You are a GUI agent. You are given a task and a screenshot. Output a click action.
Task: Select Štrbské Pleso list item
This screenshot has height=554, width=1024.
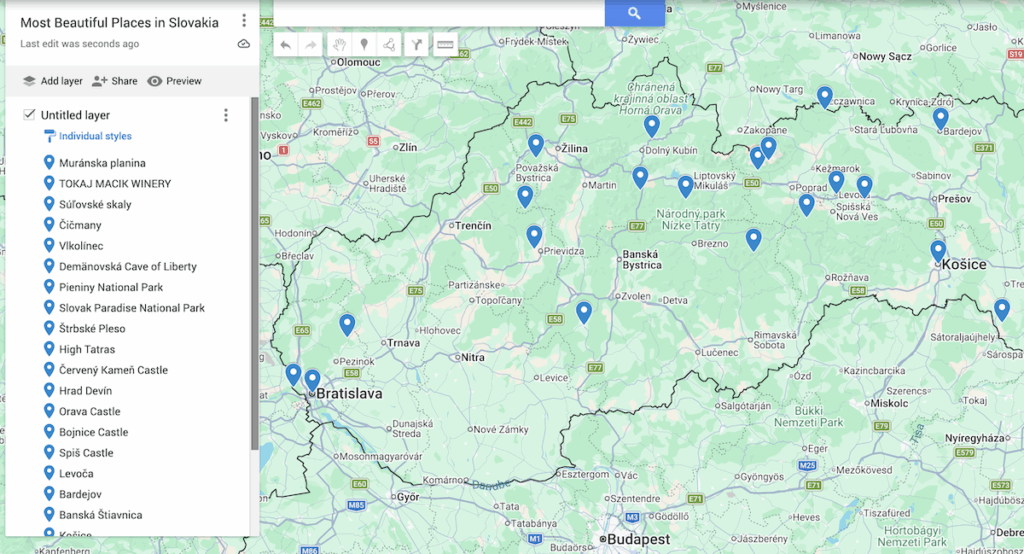tap(92, 329)
